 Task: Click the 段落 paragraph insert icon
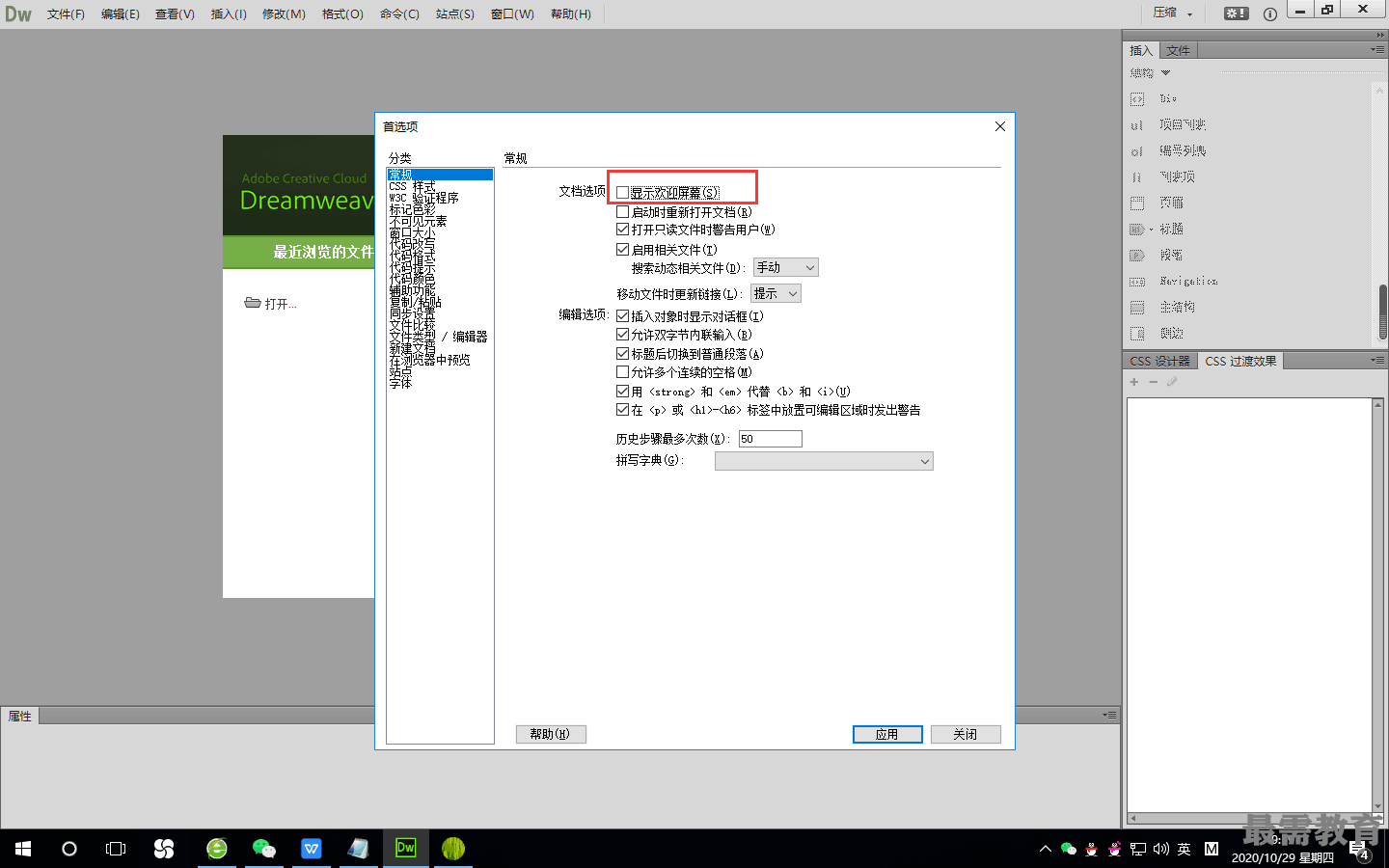click(1137, 256)
